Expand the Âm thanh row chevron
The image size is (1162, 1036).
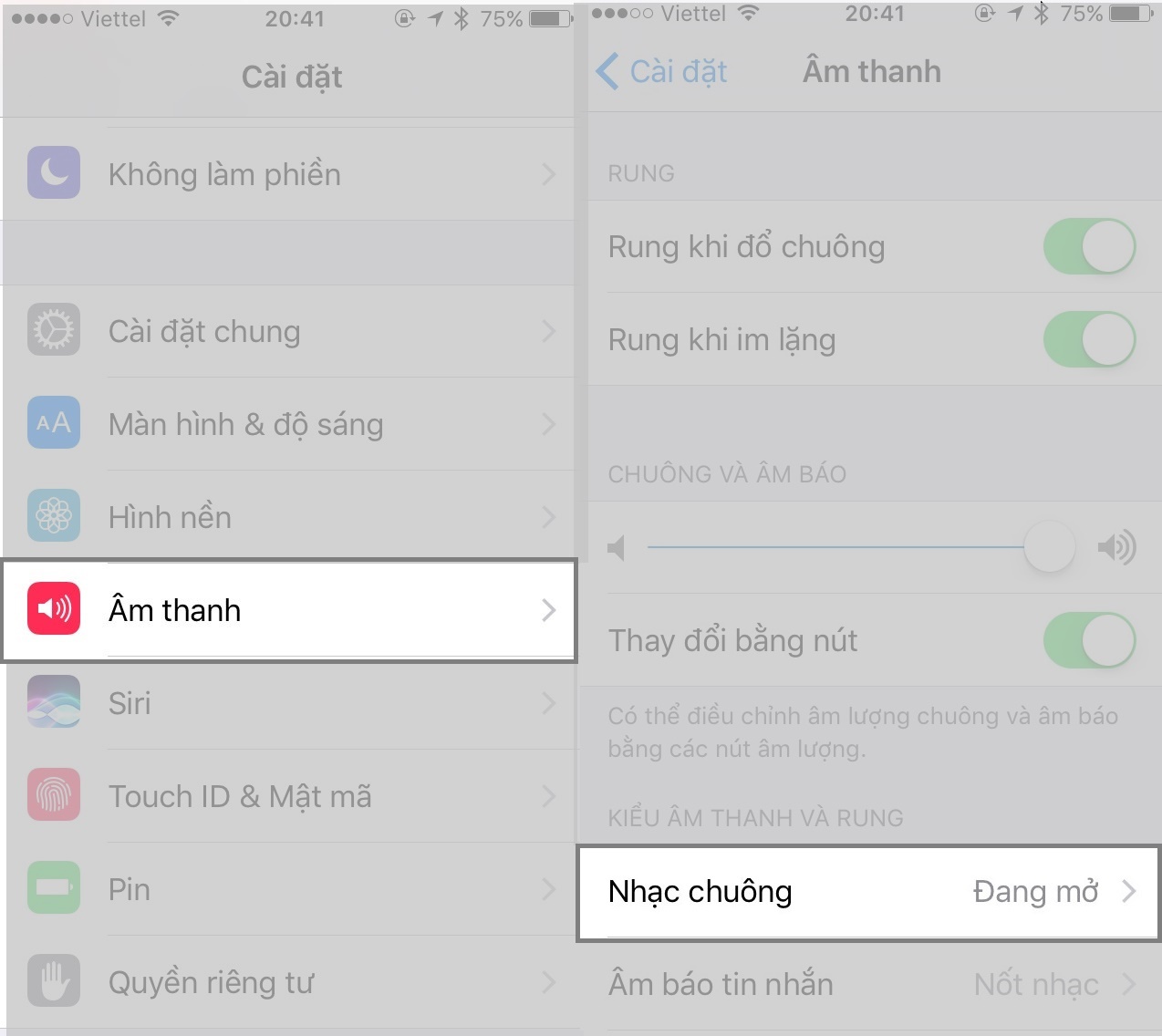(548, 610)
